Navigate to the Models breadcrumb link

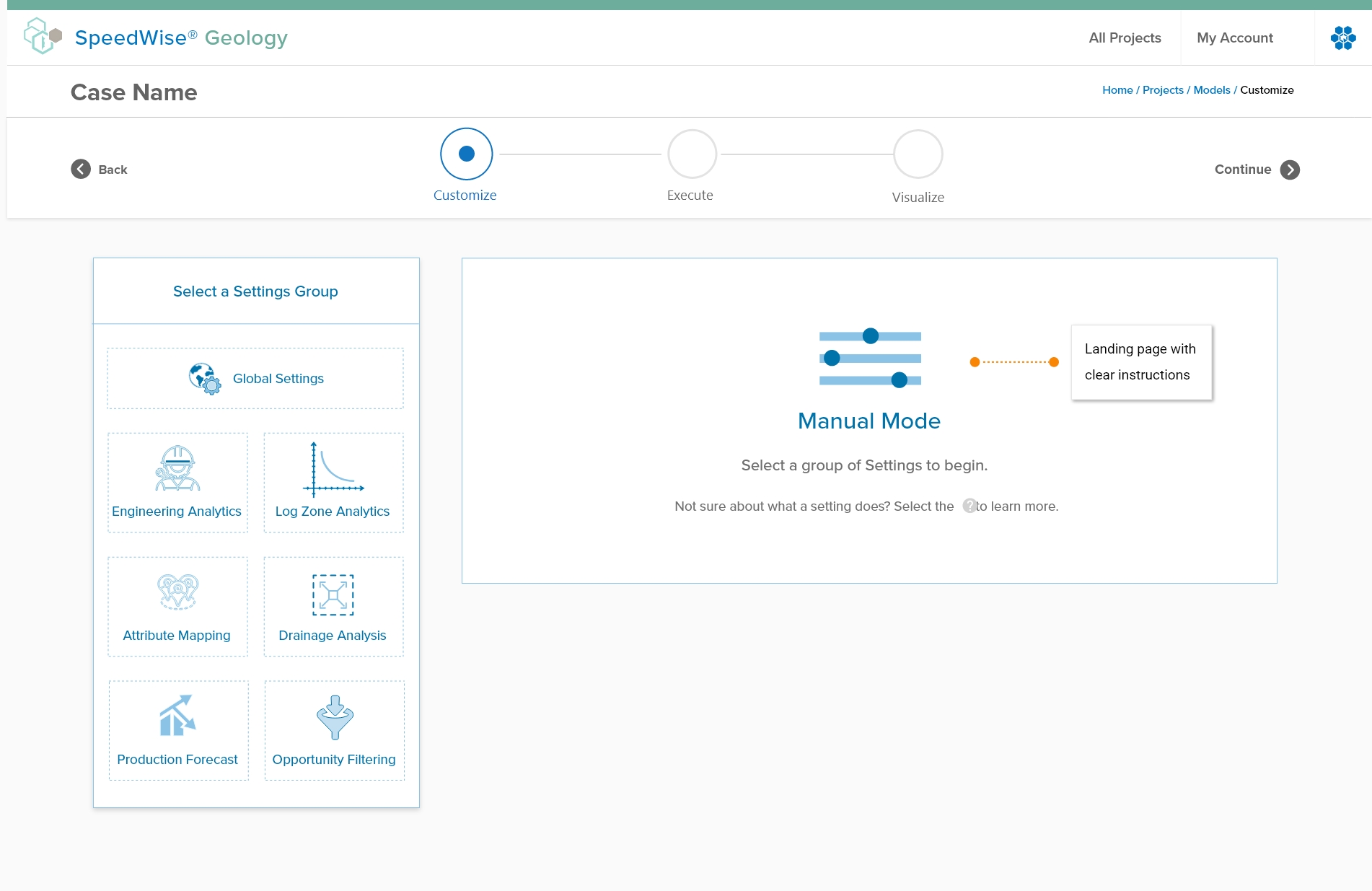pyautogui.click(x=1211, y=90)
